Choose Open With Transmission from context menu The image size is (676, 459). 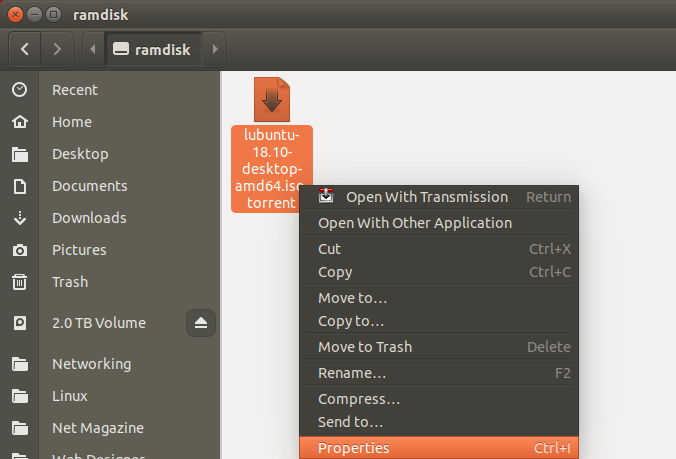tap(427, 197)
